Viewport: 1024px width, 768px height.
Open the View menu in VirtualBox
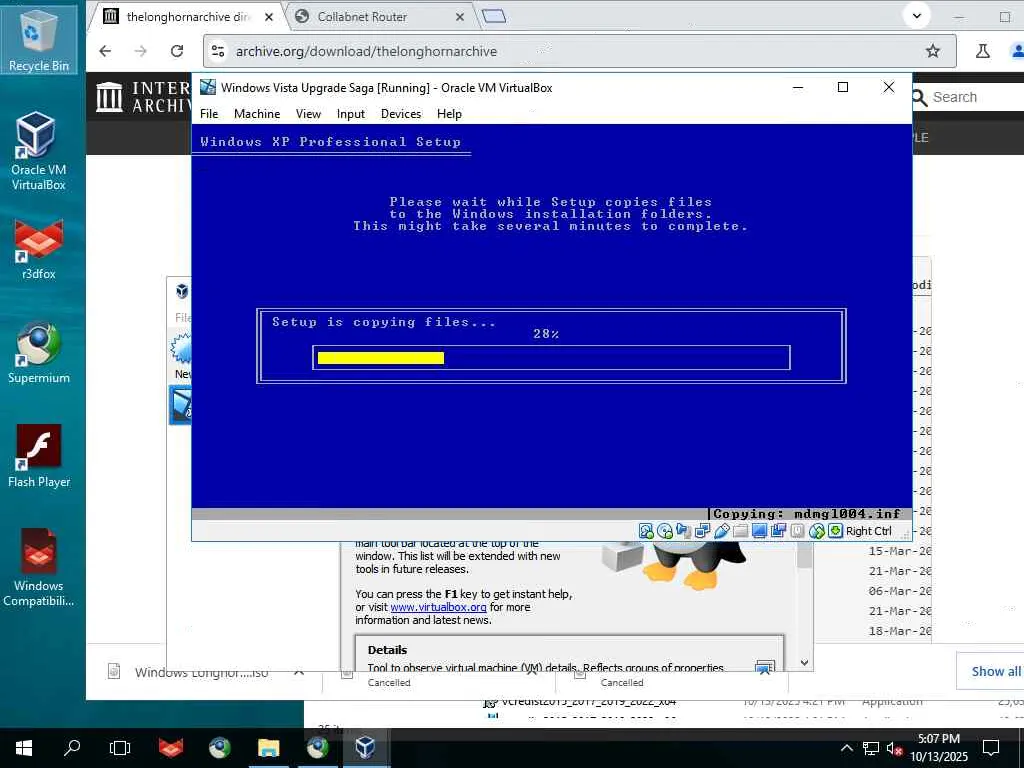pos(308,114)
